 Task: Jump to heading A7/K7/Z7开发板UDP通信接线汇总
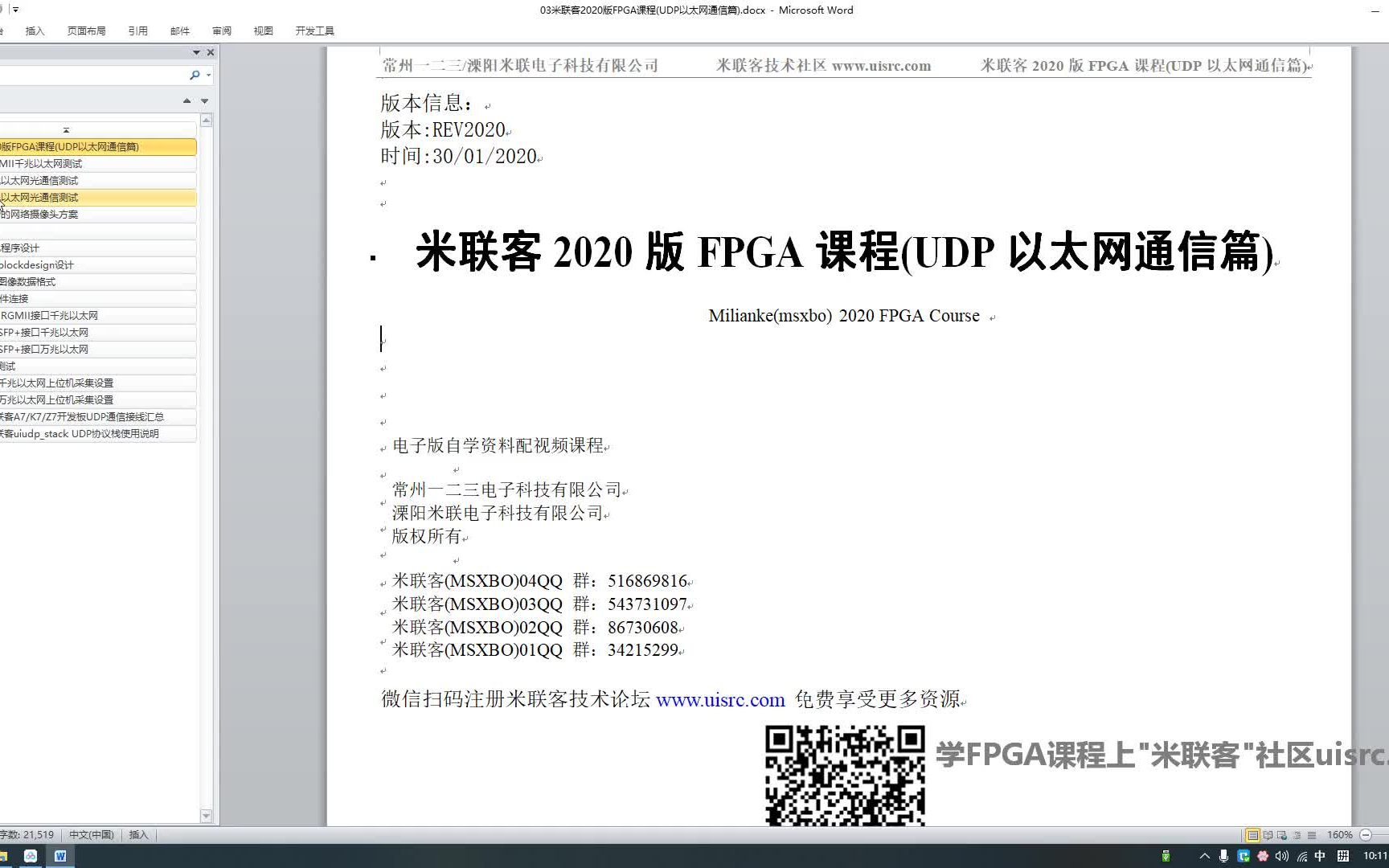(98, 416)
